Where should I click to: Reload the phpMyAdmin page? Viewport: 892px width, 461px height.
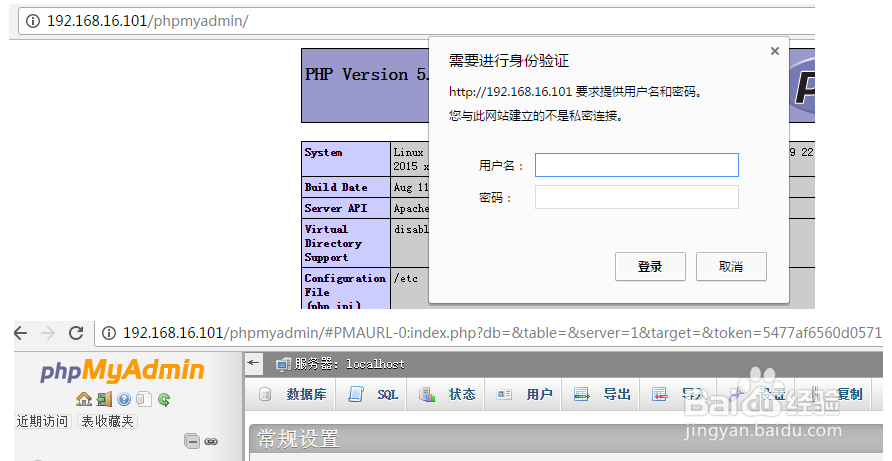(x=76, y=333)
